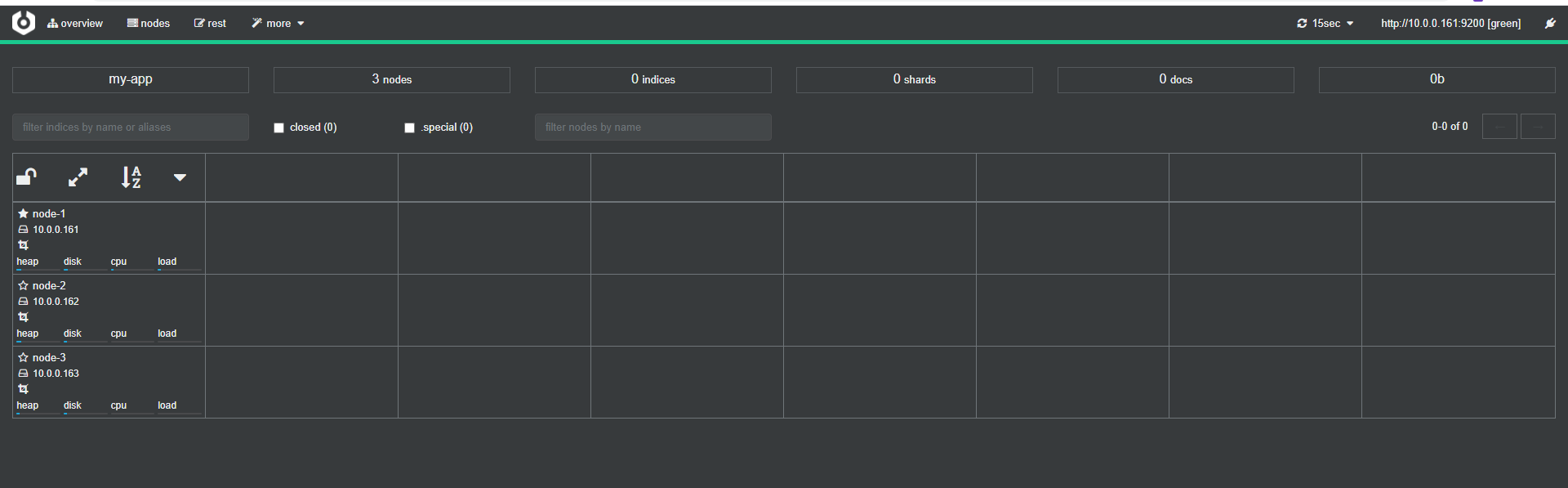
Task: Click the unlock shard allocation icon
Action: [x=27, y=177]
